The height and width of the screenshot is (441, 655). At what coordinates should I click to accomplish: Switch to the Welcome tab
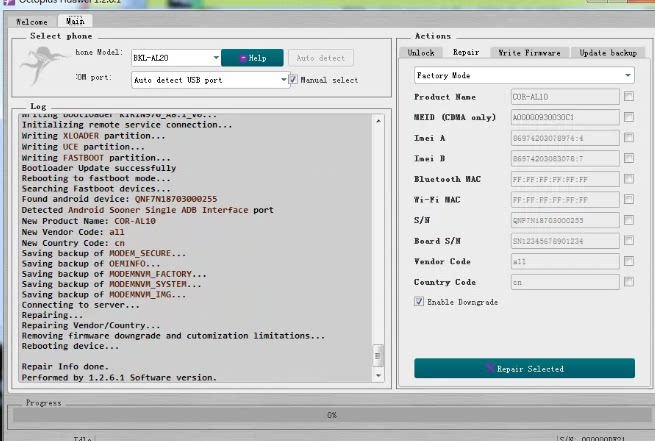tap(32, 22)
